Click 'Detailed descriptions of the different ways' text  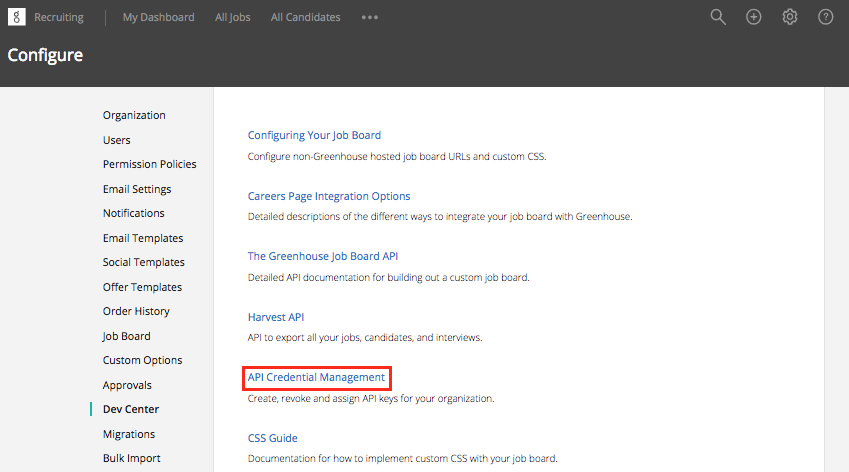pos(440,217)
